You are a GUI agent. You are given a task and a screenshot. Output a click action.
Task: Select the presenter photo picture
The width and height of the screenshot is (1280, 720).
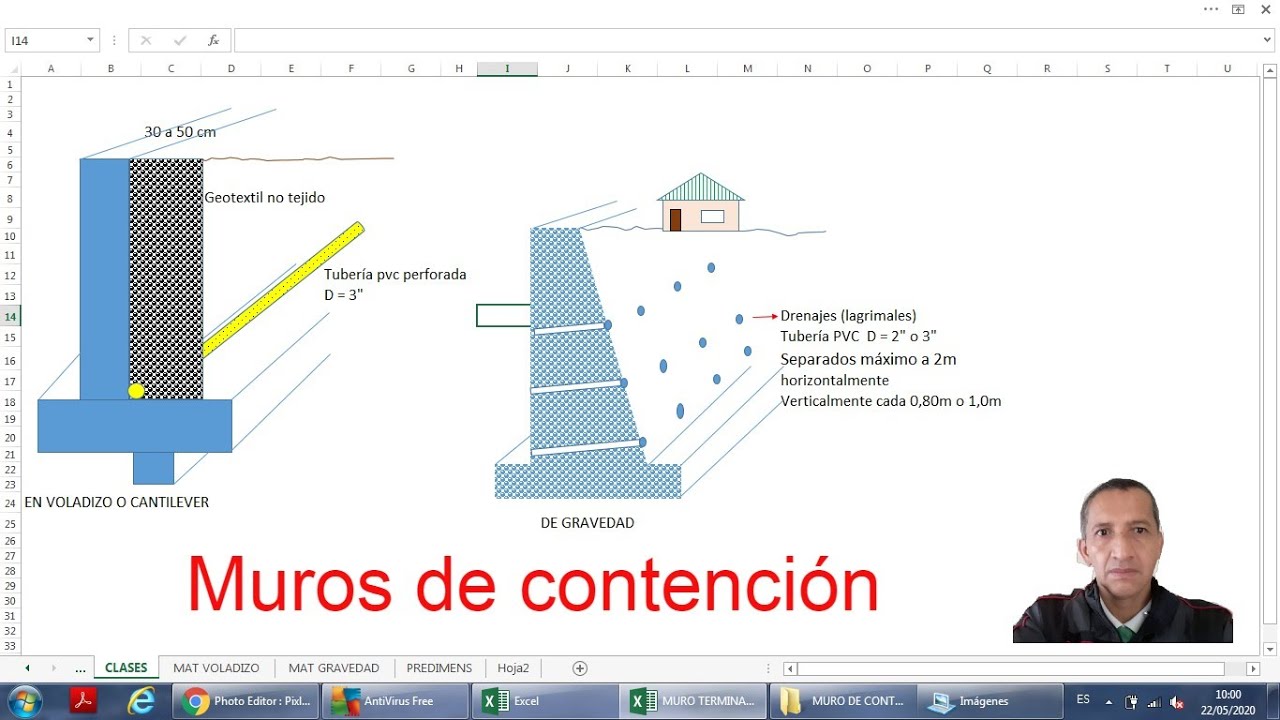[x=1123, y=560]
